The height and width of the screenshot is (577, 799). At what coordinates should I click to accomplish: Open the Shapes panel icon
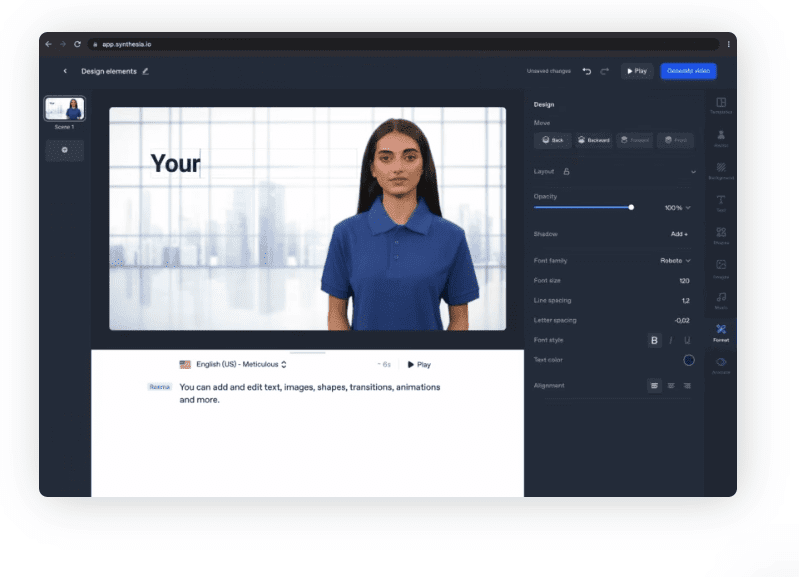(x=720, y=235)
